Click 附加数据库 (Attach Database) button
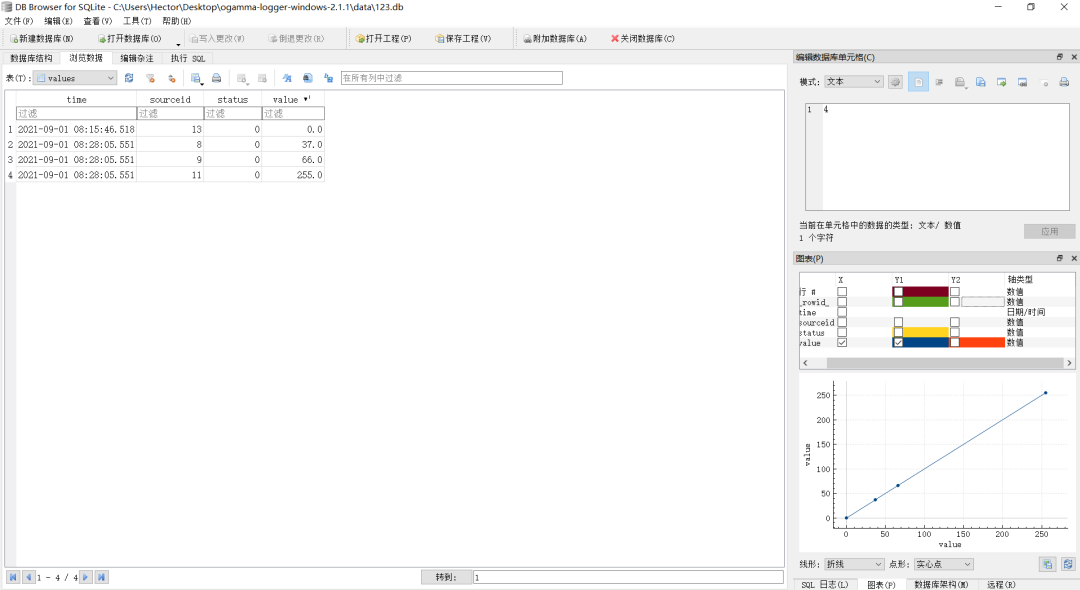This screenshot has height=590, width=1080. point(554,39)
